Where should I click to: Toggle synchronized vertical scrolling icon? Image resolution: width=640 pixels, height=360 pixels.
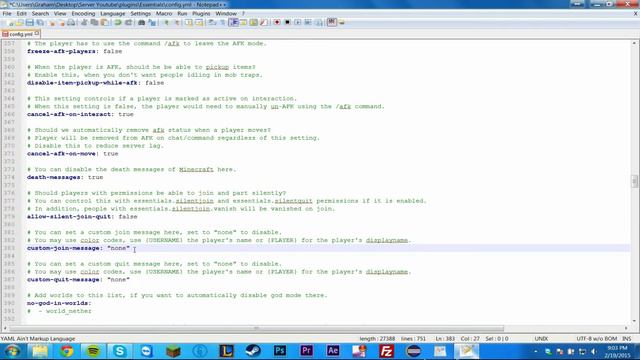(x=189, y=22)
